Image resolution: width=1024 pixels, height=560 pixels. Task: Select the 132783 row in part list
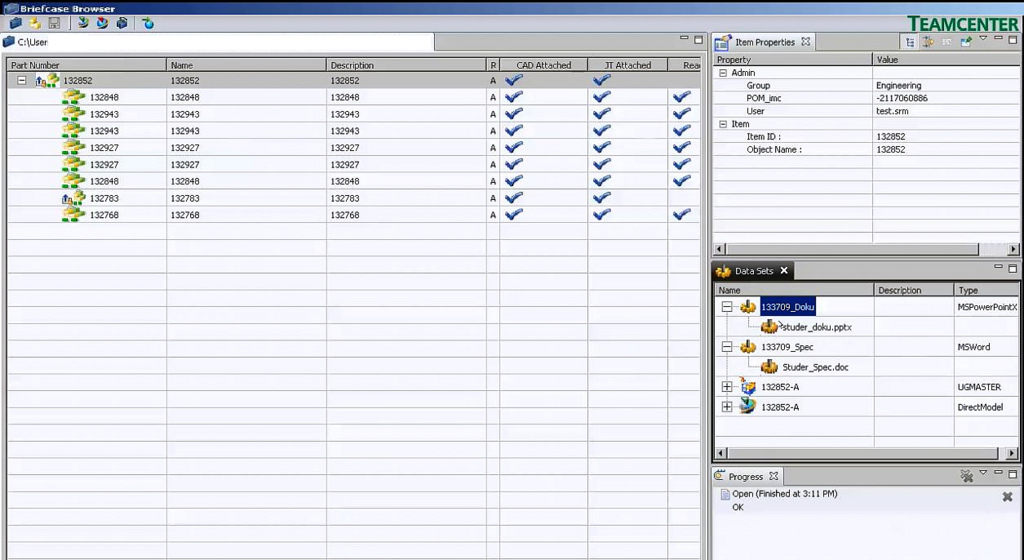click(x=353, y=198)
